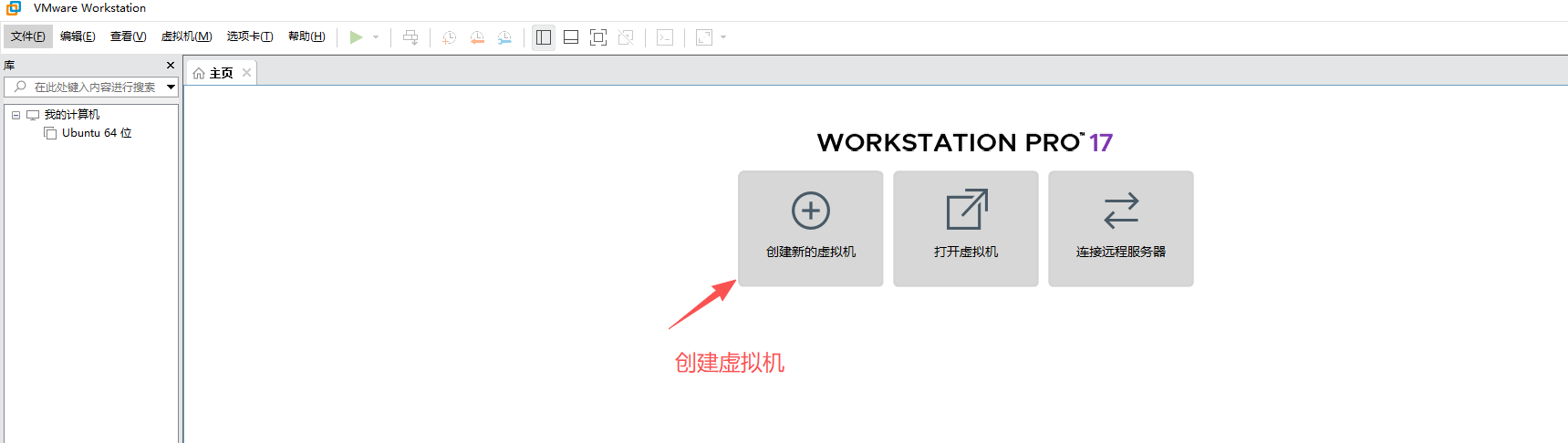The height and width of the screenshot is (443, 1568).
Task: Click the console view icon
Action: 665,37
